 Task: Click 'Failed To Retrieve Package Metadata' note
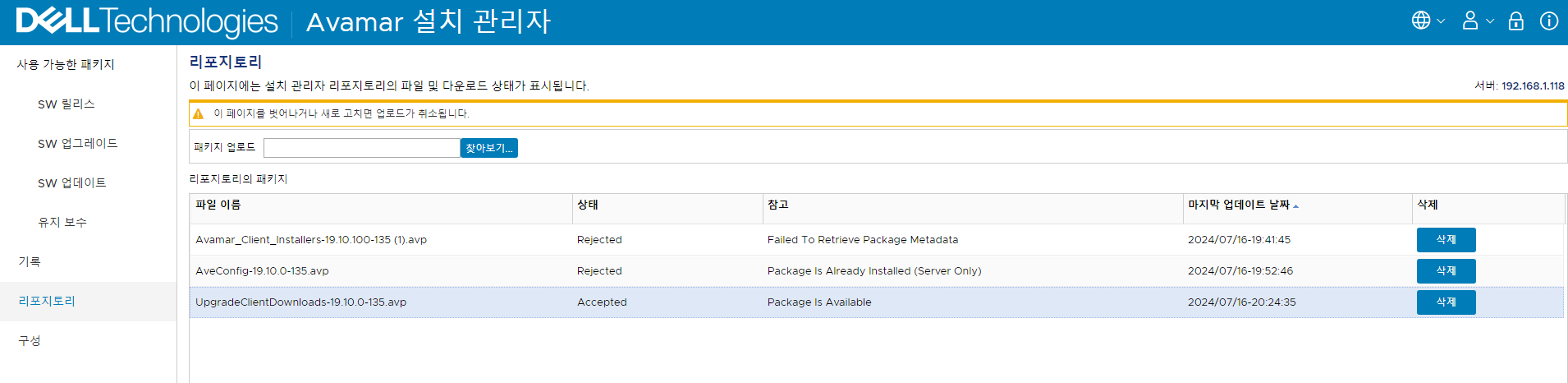[863, 240]
